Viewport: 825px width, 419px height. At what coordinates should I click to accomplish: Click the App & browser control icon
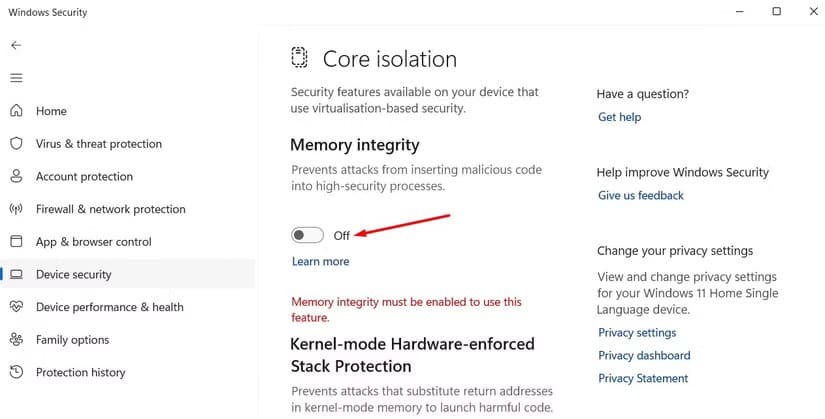(16, 242)
